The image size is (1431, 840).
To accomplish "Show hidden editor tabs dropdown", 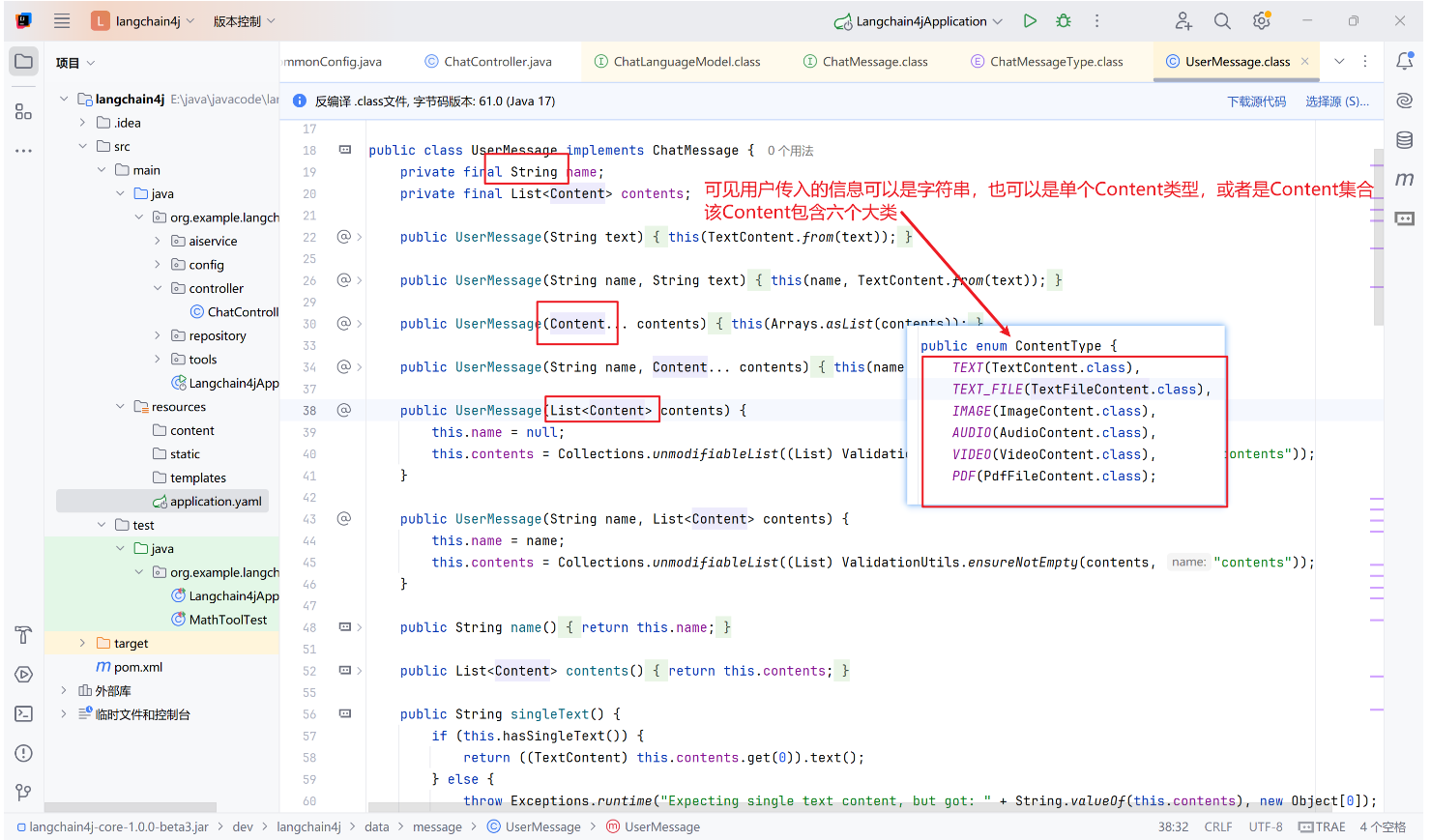I will click(1339, 61).
